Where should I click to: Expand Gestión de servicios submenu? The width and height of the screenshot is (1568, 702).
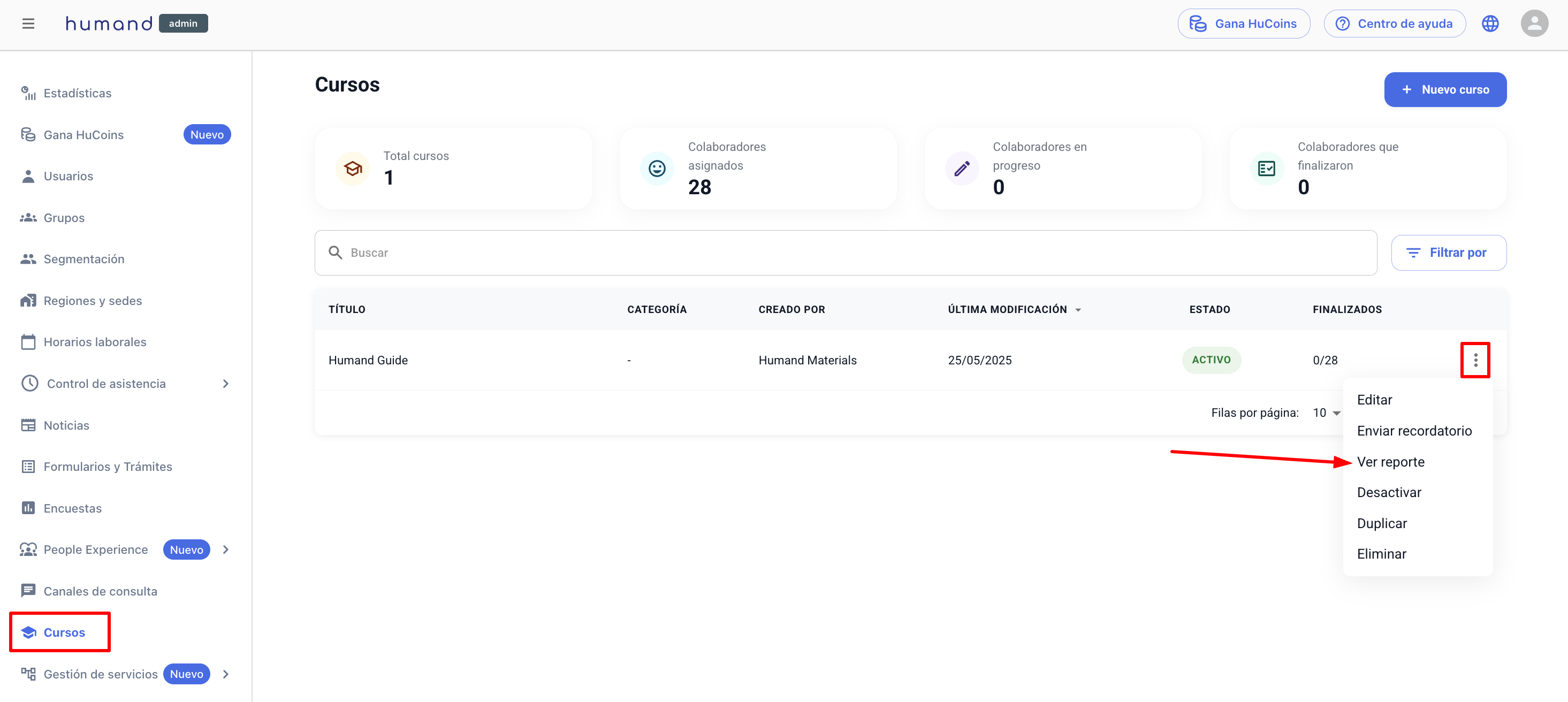[x=226, y=674]
